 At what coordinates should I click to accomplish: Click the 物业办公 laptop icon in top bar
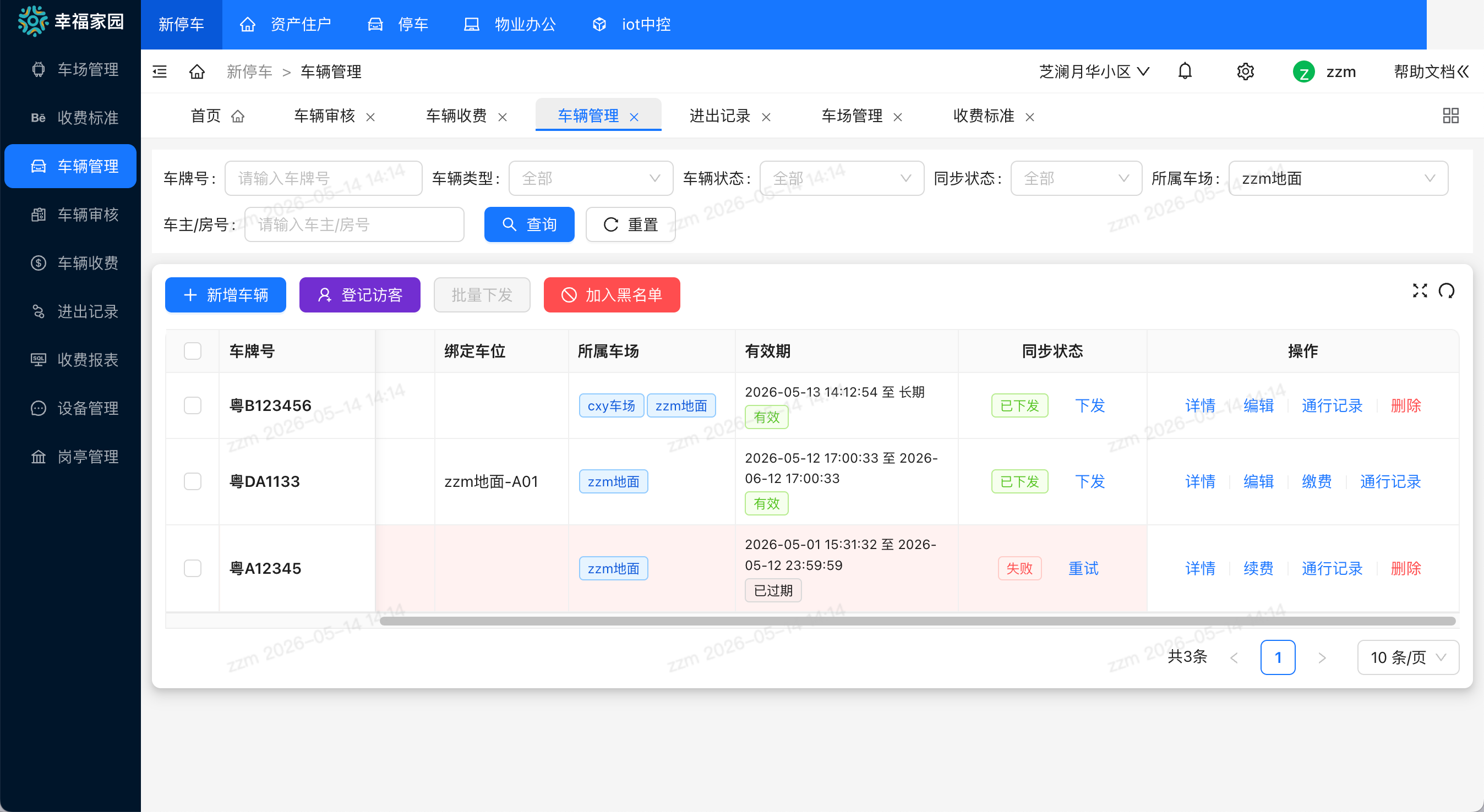[472, 24]
